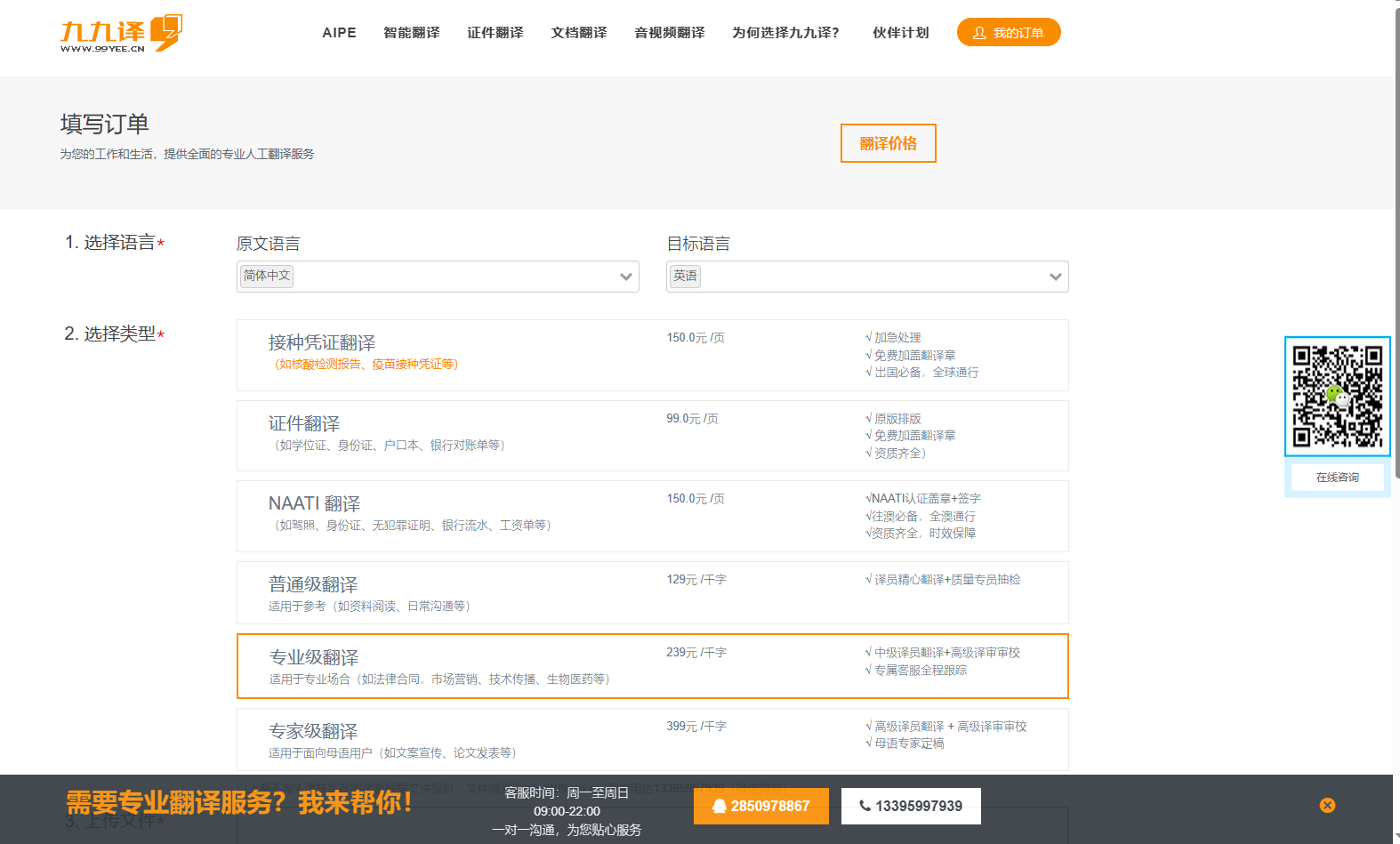Image resolution: width=1400 pixels, height=844 pixels.
Task: Click the 母语专家定稿 feature text
Action: pyautogui.click(x=905, y=744)
